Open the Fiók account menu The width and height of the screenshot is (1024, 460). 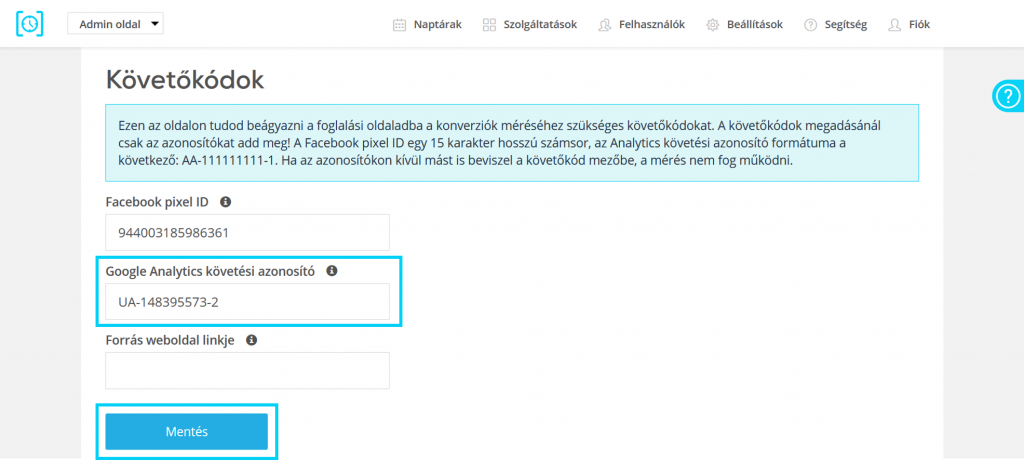coord(909,25)
